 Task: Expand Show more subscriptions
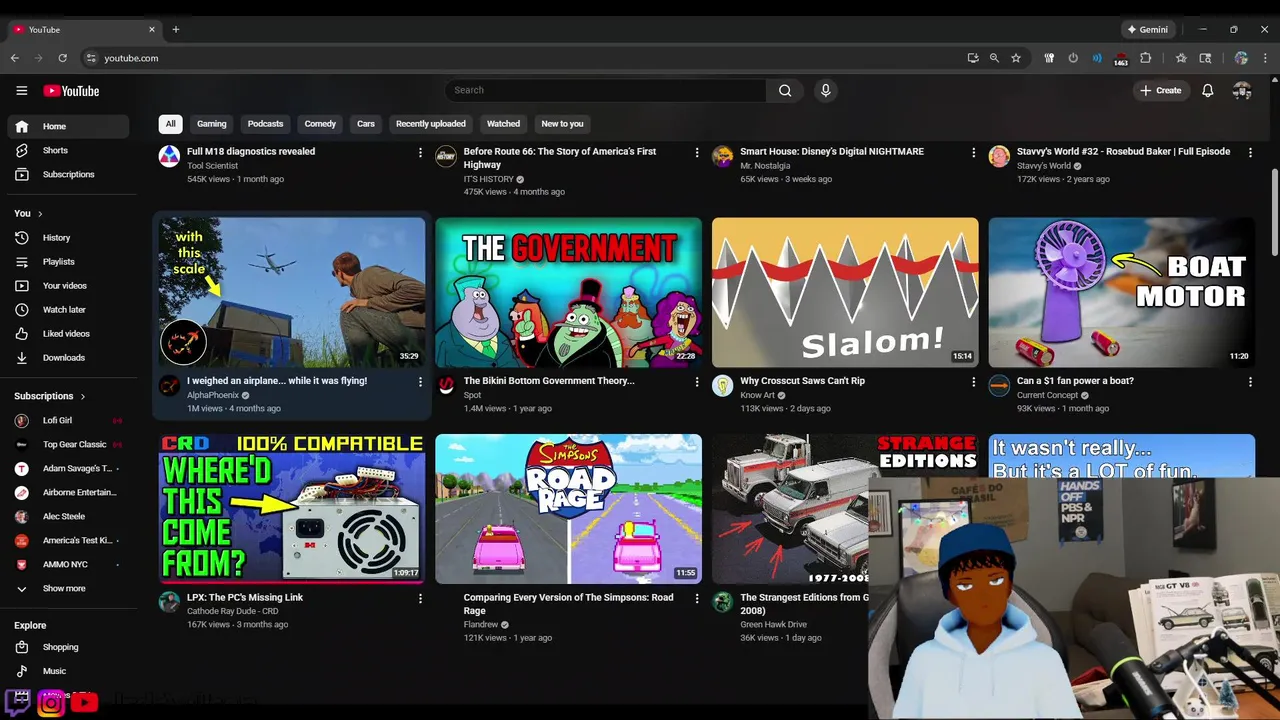[x=68, y=589]
